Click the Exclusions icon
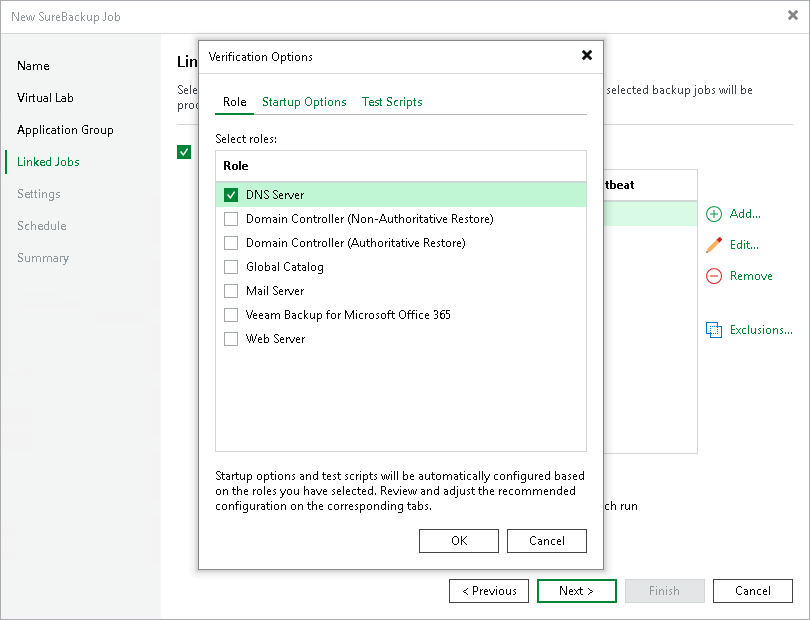This screenshot has height=620, width=810. coord(714,330)
